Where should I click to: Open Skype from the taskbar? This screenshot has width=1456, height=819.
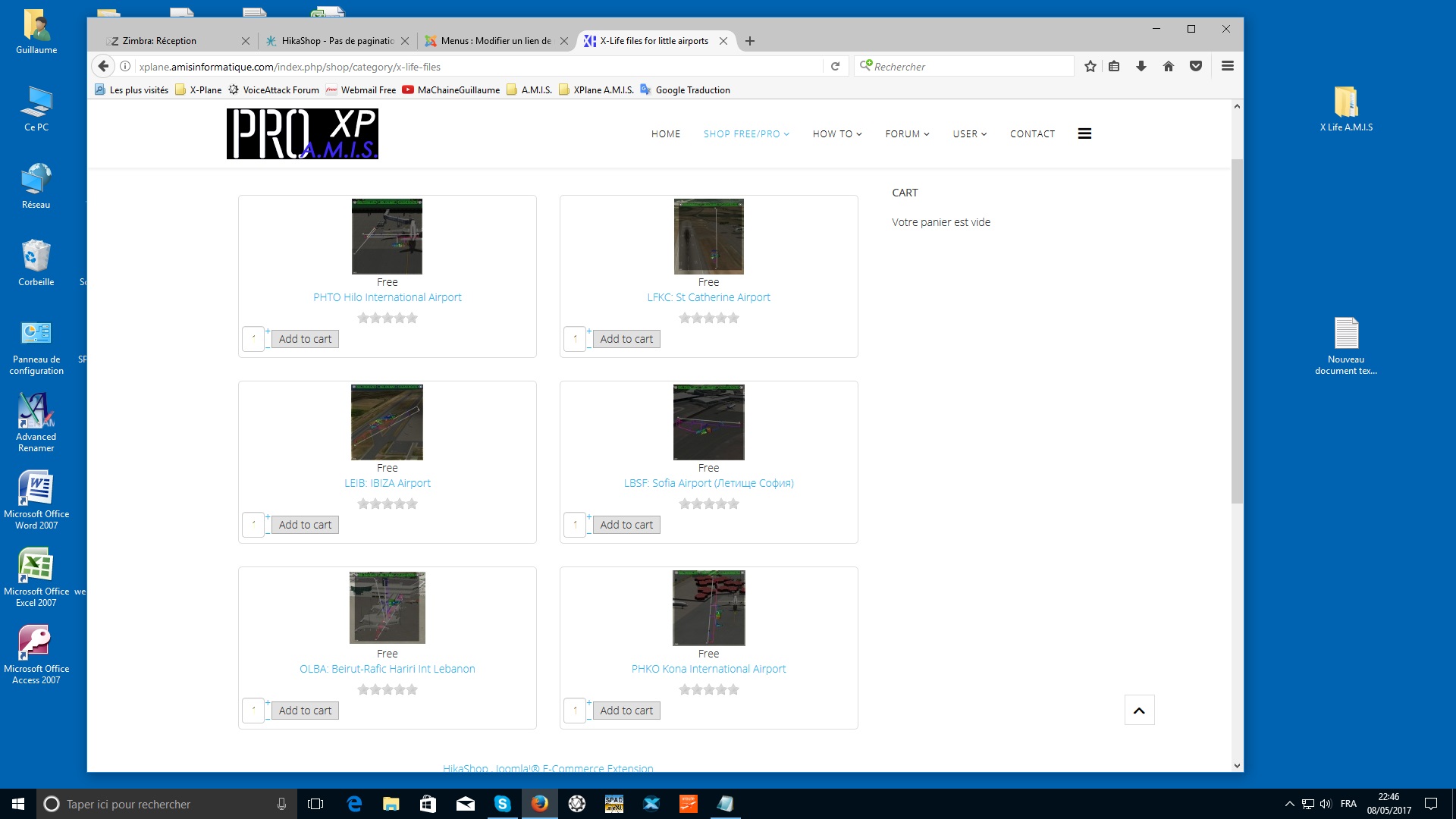pos(502,804)
